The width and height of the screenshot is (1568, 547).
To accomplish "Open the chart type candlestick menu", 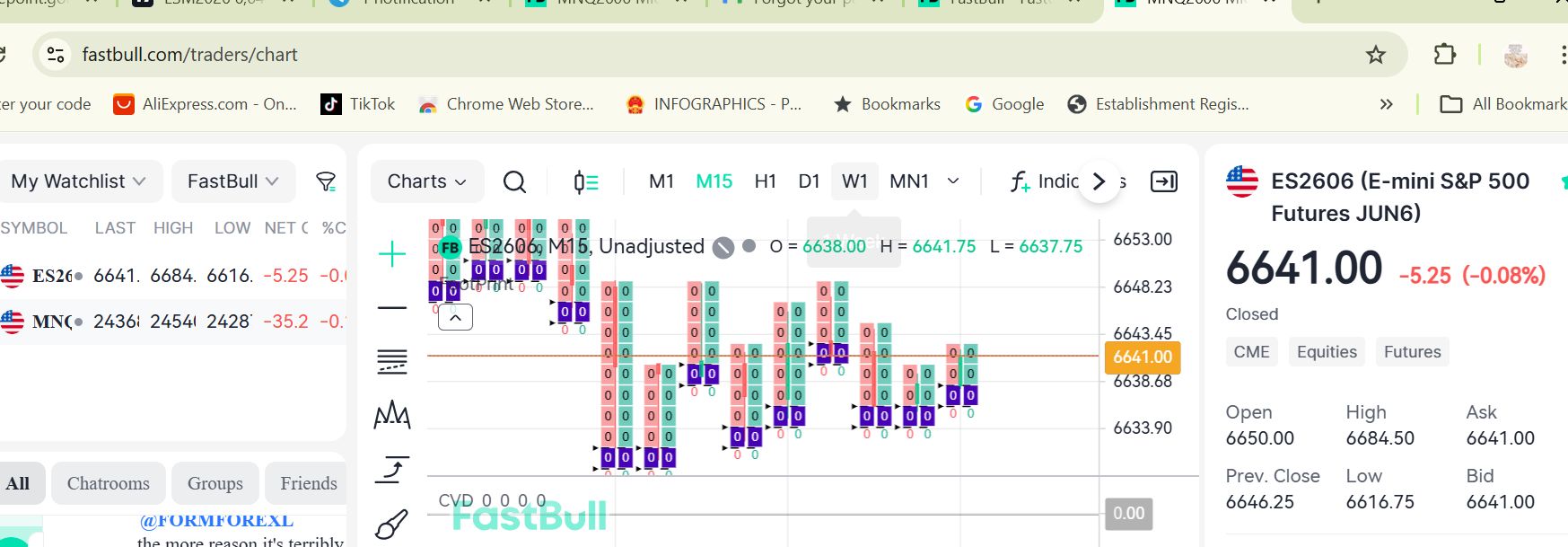I will 586,182.
